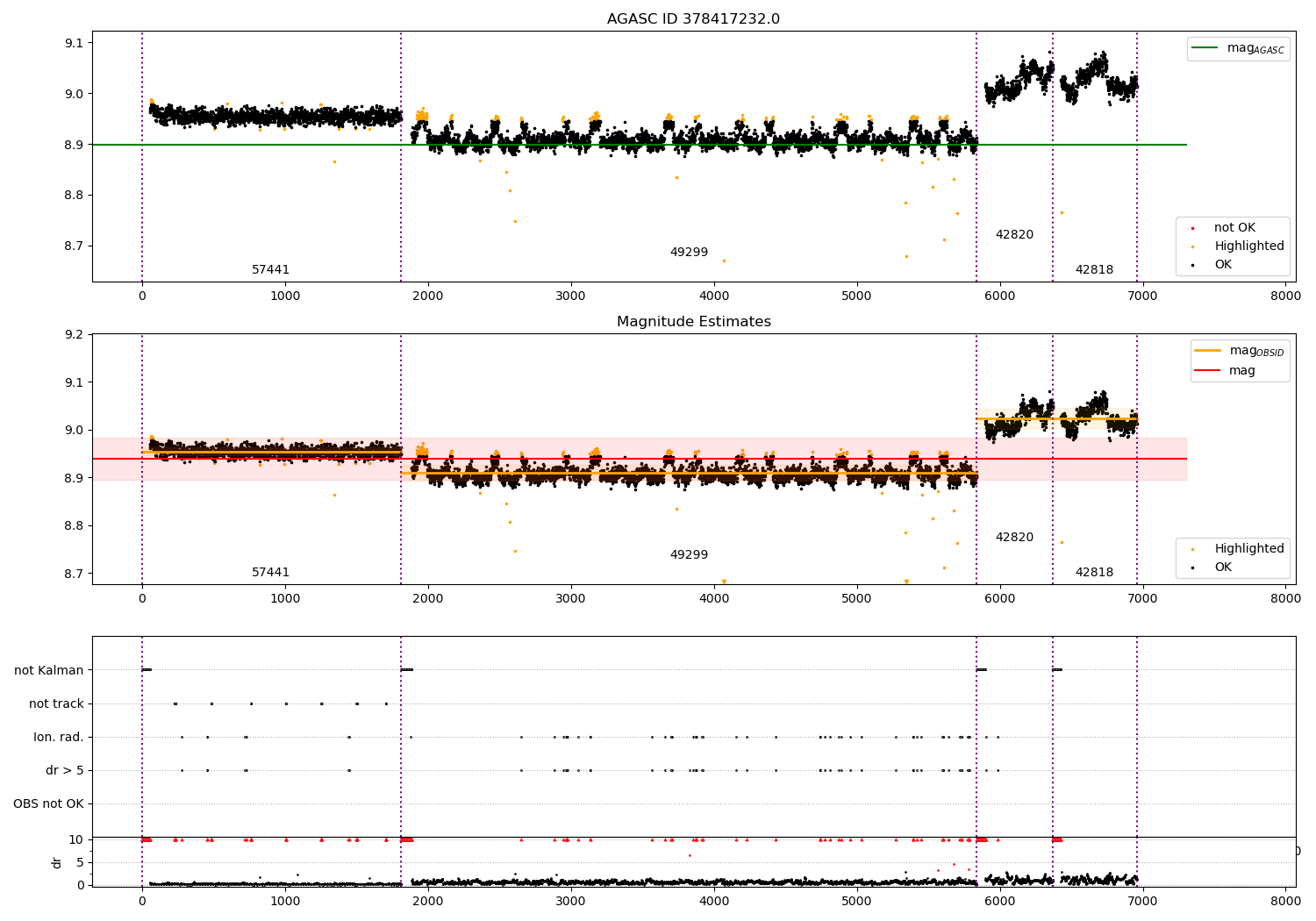This screenshot has width=1316, height=921.
Task: Click y-axis tick 9.2 on Magnitude Estimates plot
Action: [74, 335]
